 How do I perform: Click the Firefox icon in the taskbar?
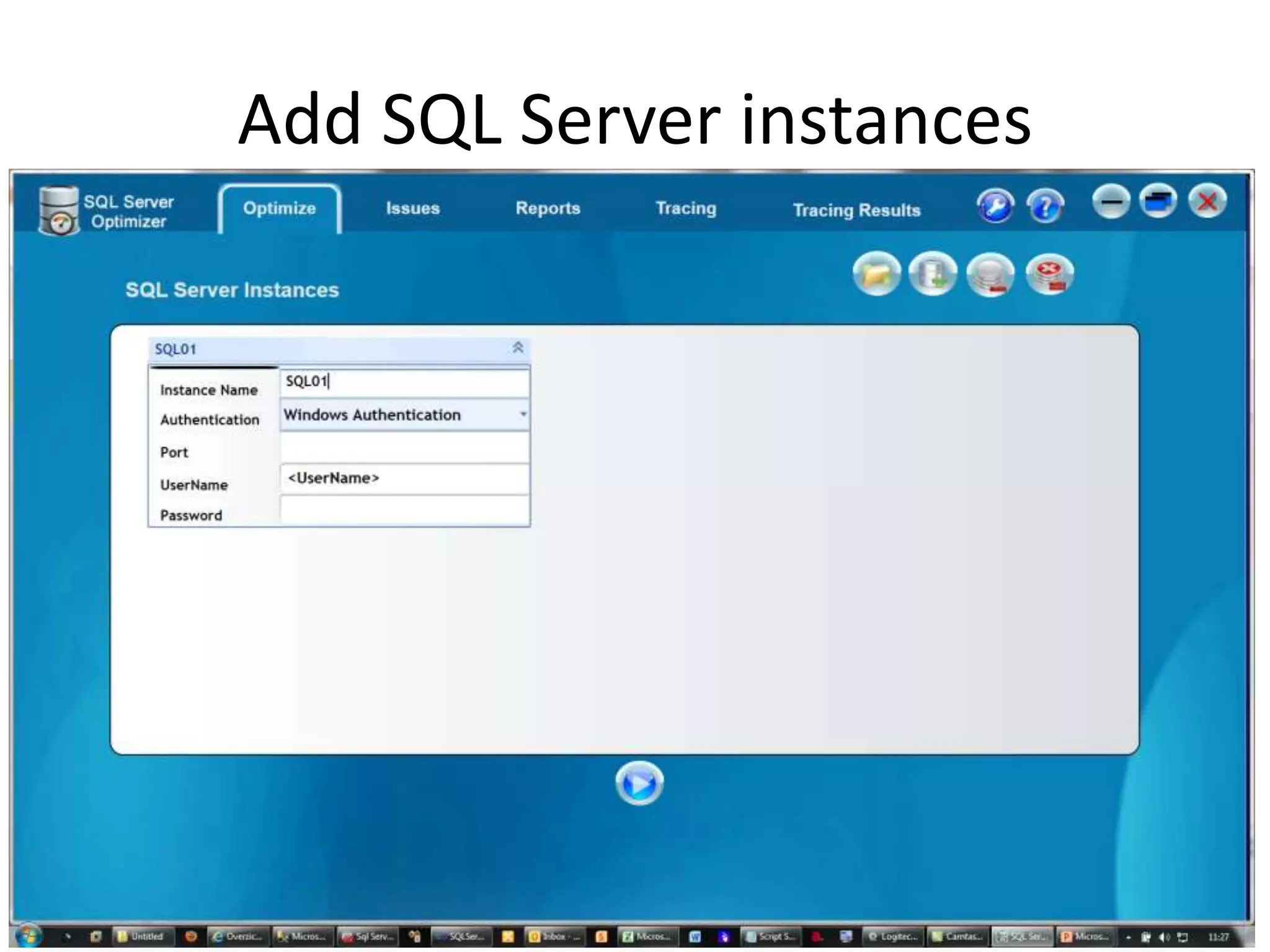click(x=191, y=937)
